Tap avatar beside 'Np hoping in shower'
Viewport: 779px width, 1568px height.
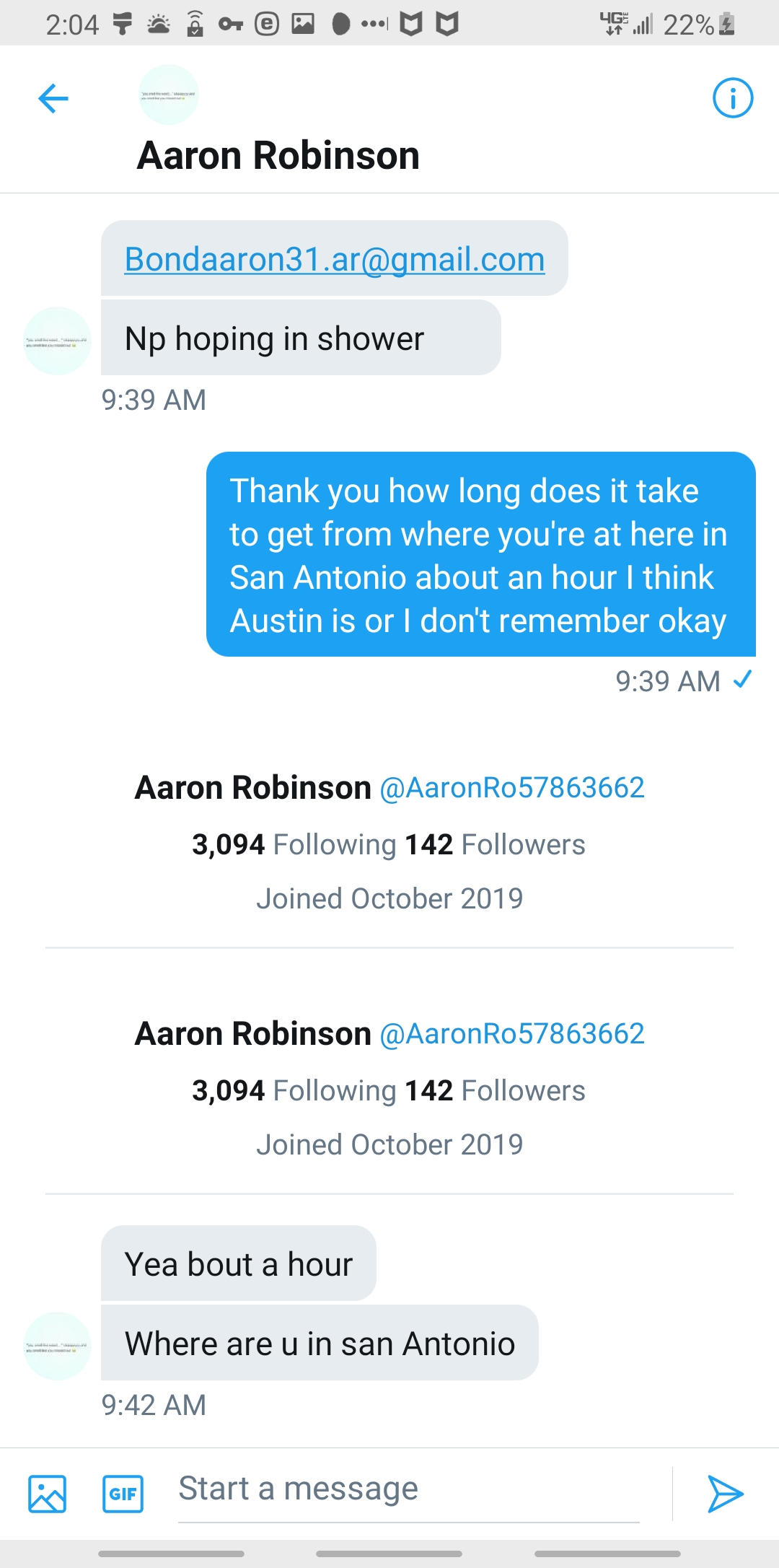(x=58, y=341)
